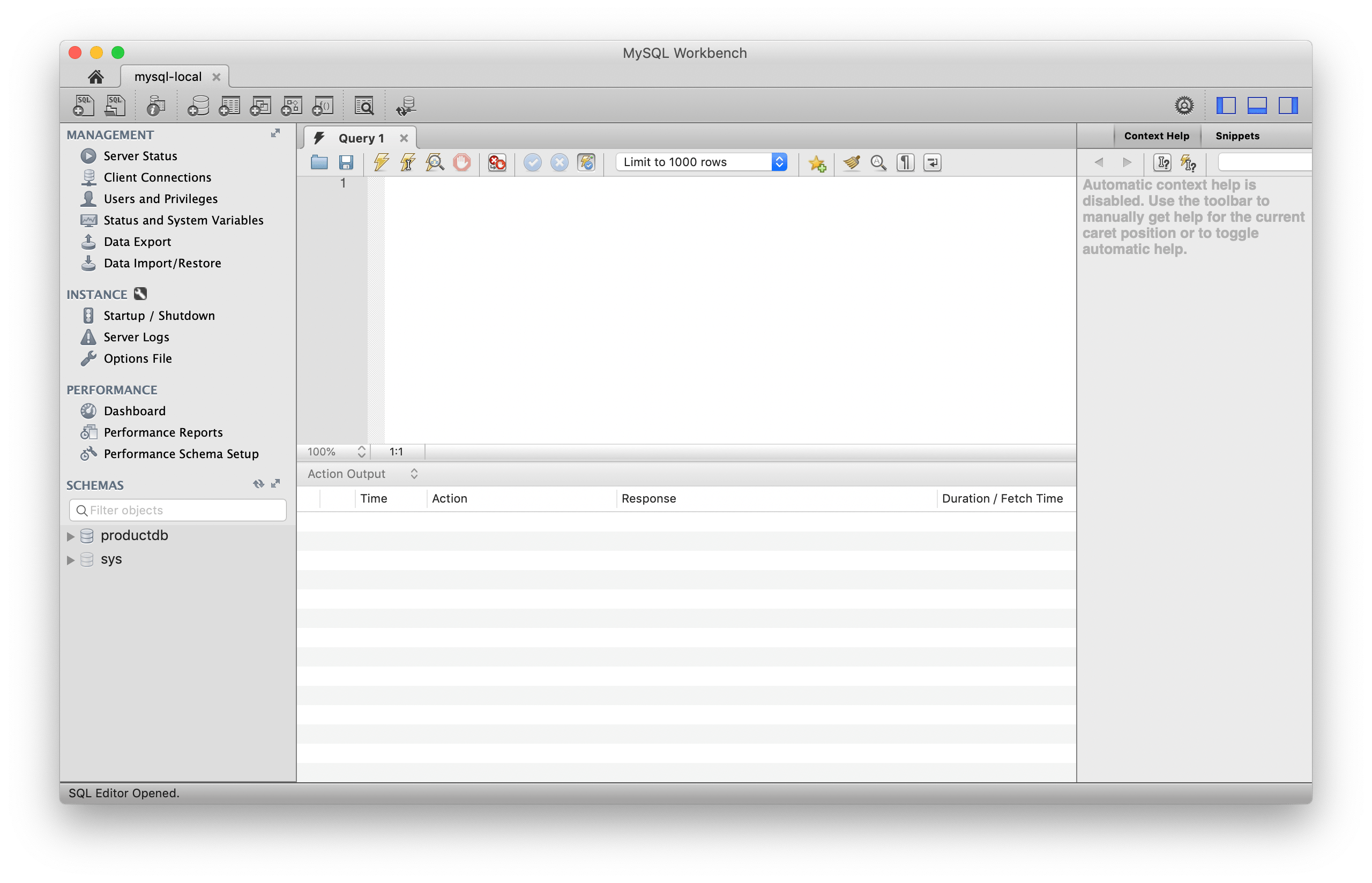Screen dimensions: 1372x883
Task: Toggle auto-commit mode in the query toolbar
Action: coord(586,162)
